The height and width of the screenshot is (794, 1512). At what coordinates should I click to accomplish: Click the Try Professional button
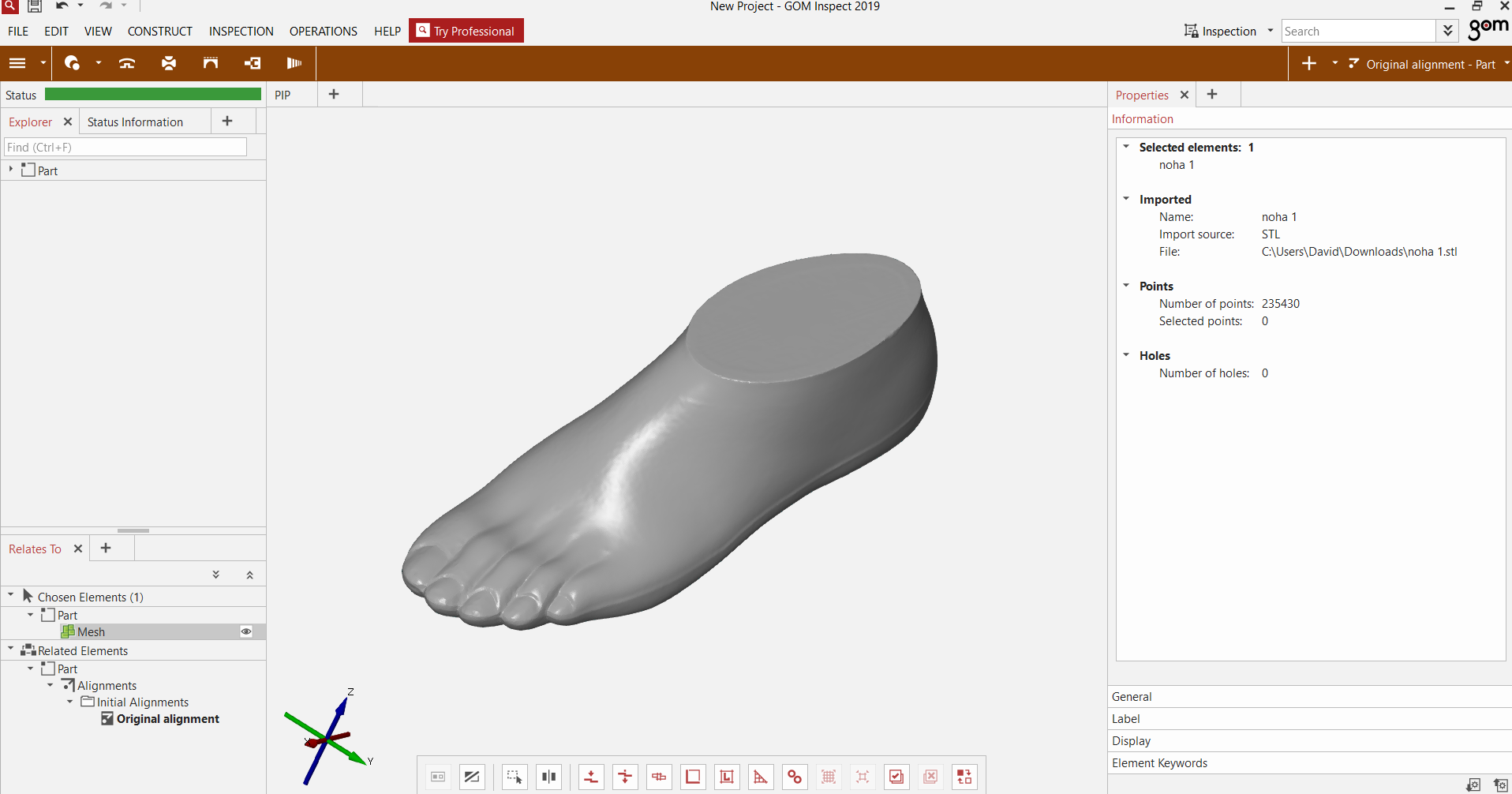[x=466, y=31]
